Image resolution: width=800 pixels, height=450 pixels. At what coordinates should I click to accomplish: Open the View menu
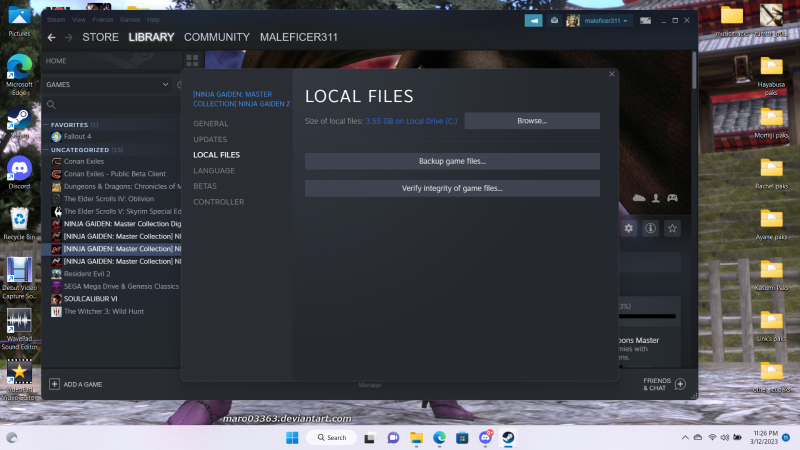point(79,20)
